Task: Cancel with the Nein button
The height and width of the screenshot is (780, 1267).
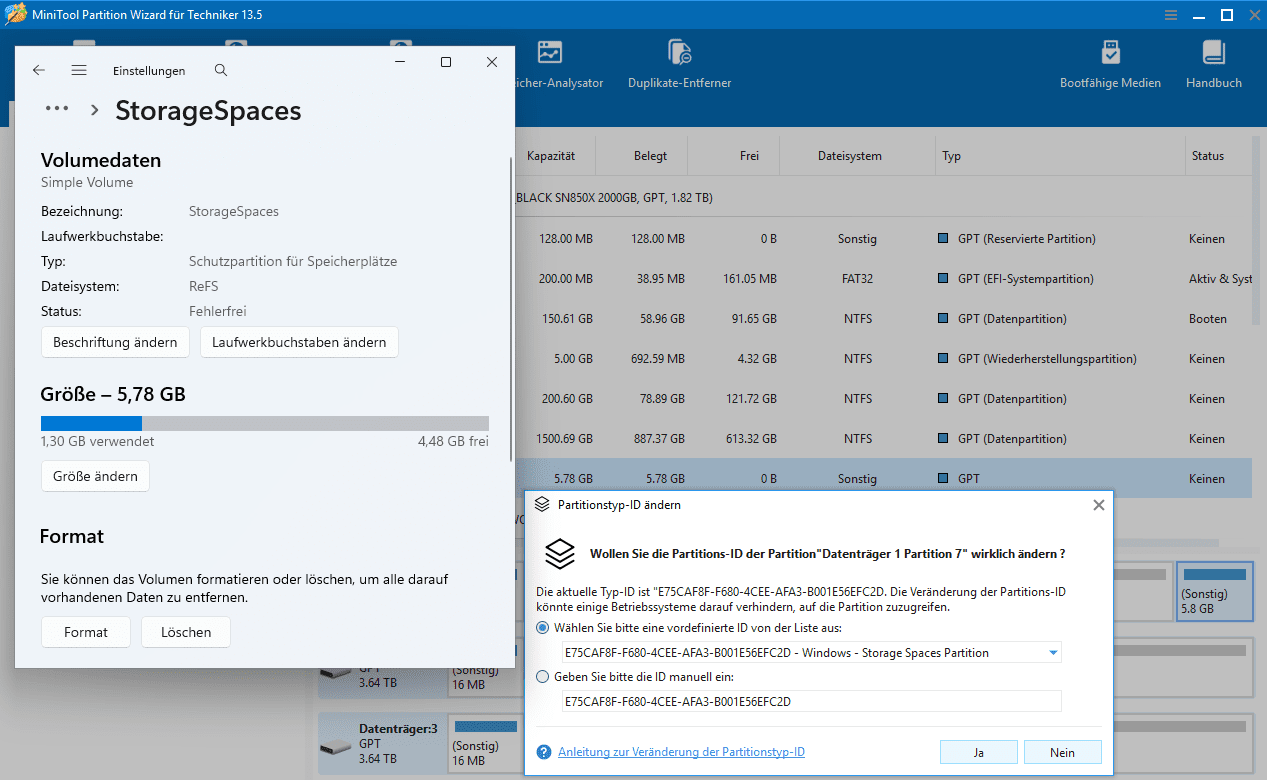Action: [x=1063, y=752]
